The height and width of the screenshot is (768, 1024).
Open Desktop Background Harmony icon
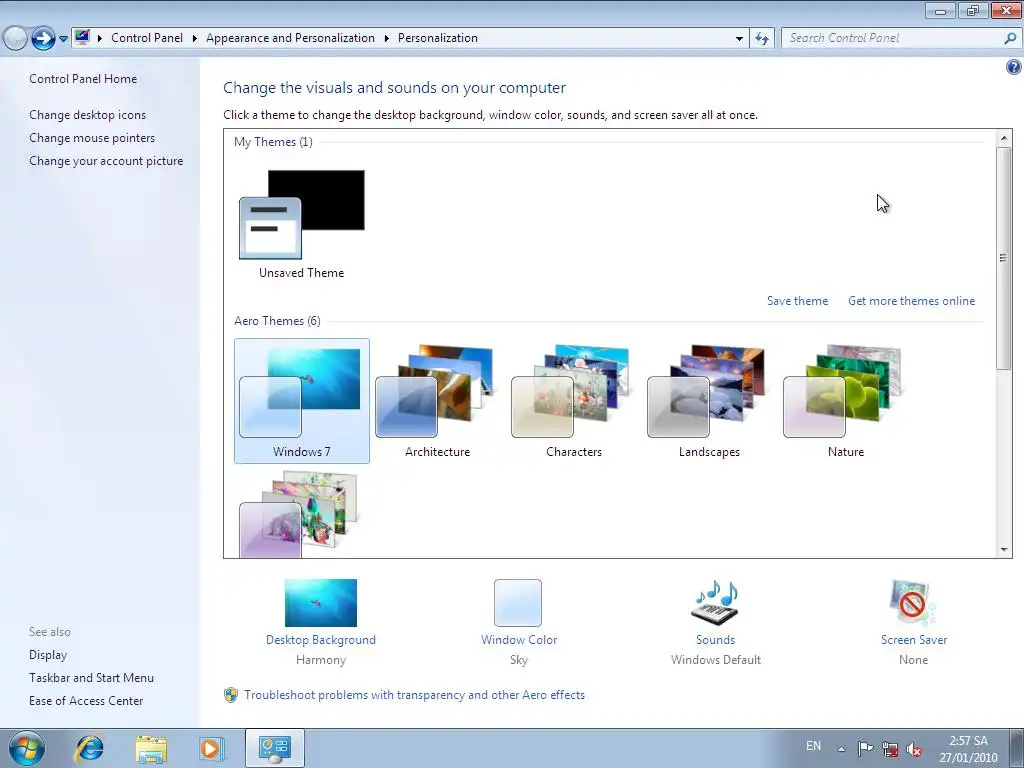coord(321,603)
